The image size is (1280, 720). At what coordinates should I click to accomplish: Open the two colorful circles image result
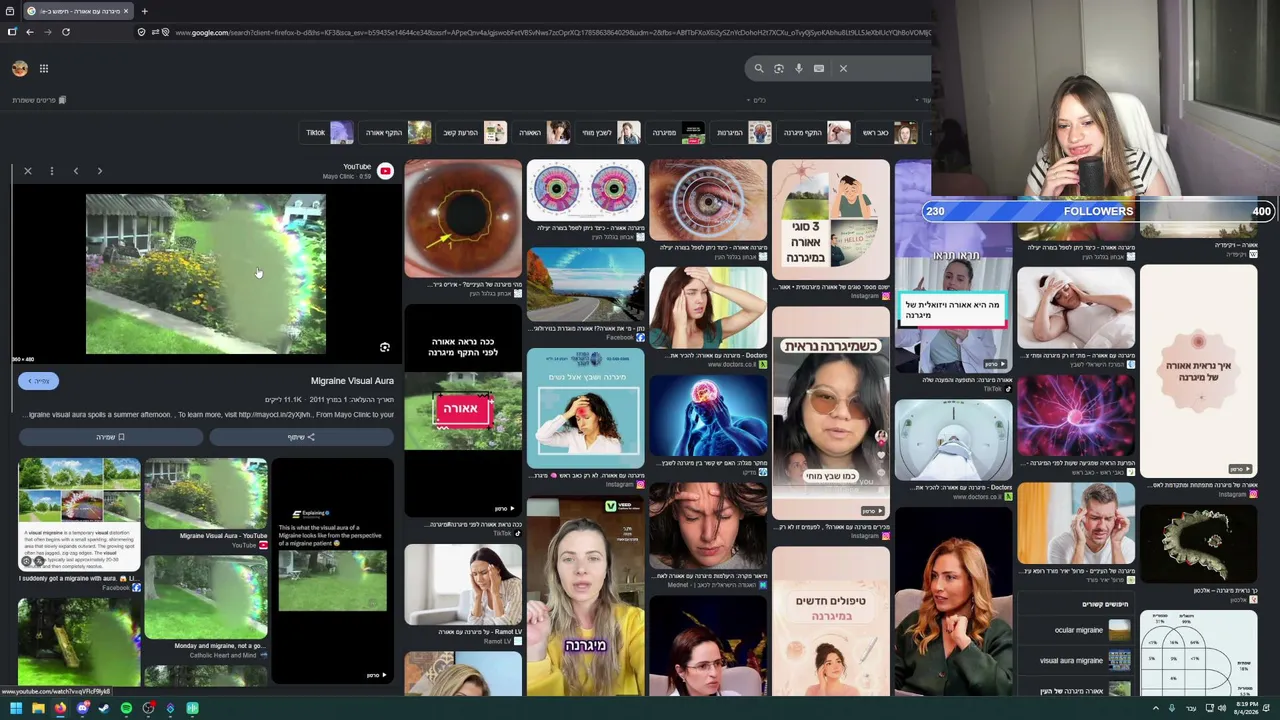(x=585, y=191)
